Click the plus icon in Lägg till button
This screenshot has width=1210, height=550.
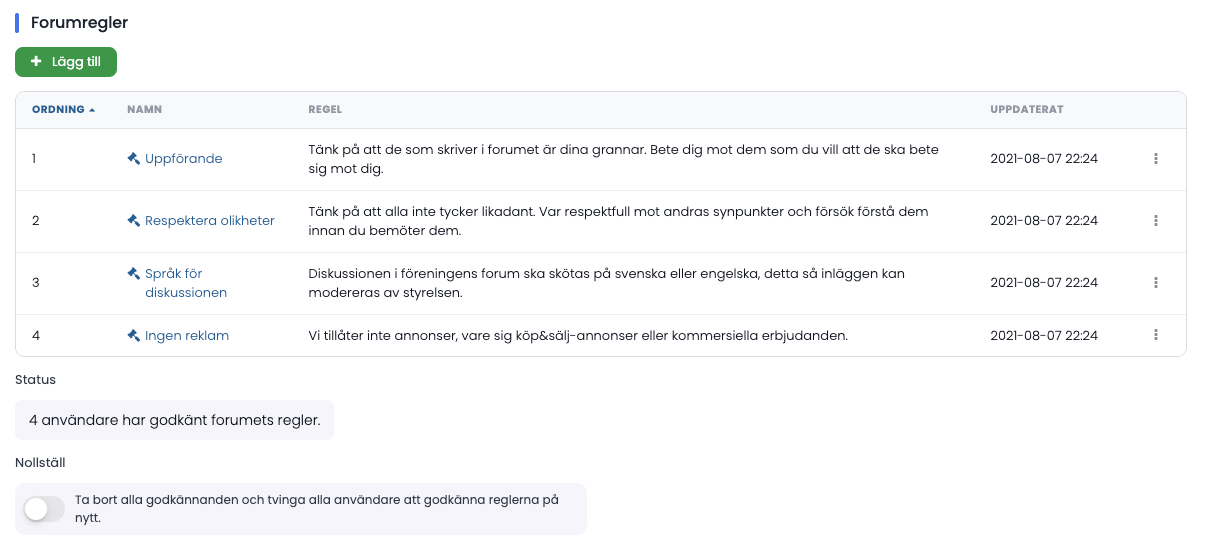tap(36, 62)
